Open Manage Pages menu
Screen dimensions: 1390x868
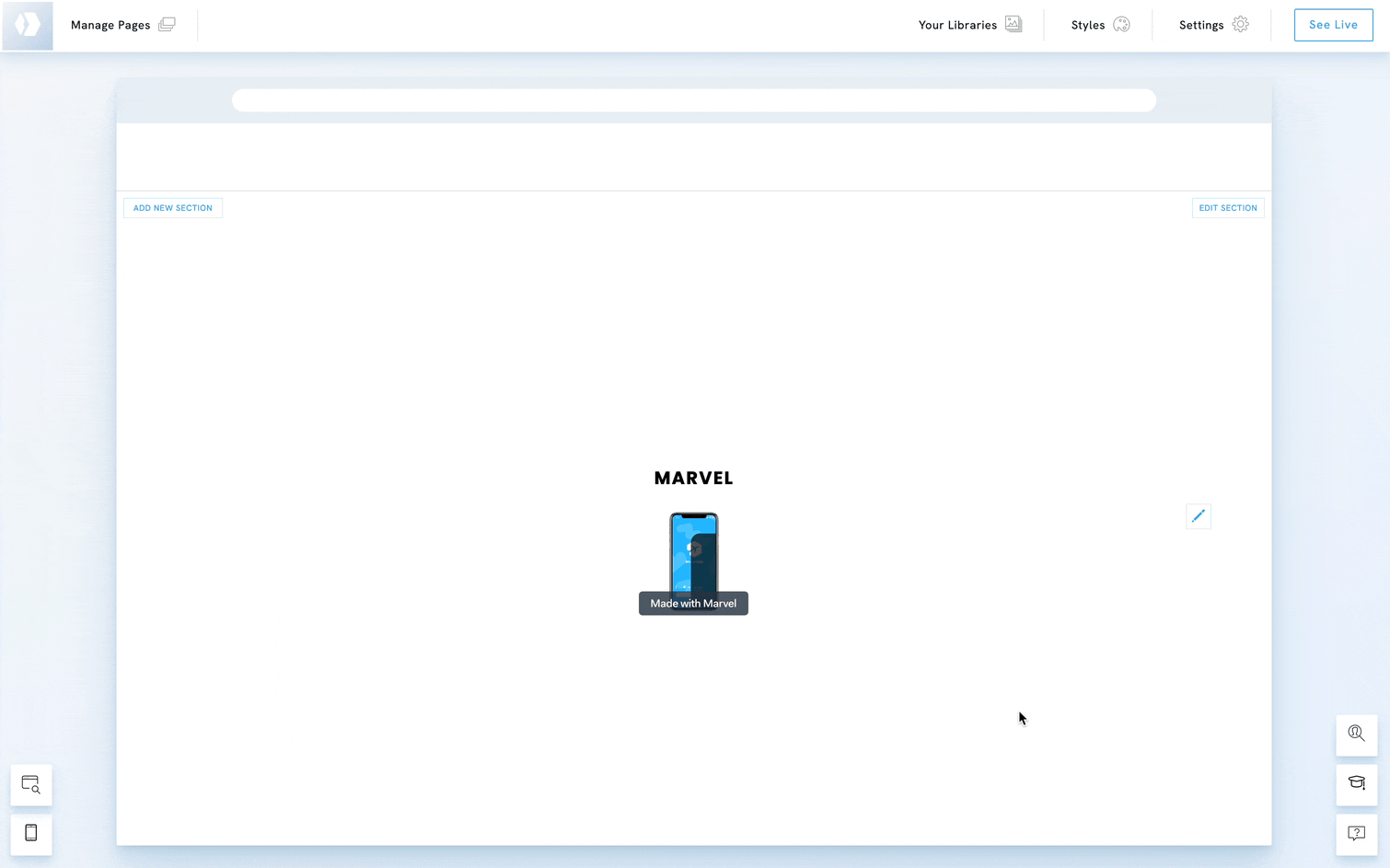coord(110,25)
